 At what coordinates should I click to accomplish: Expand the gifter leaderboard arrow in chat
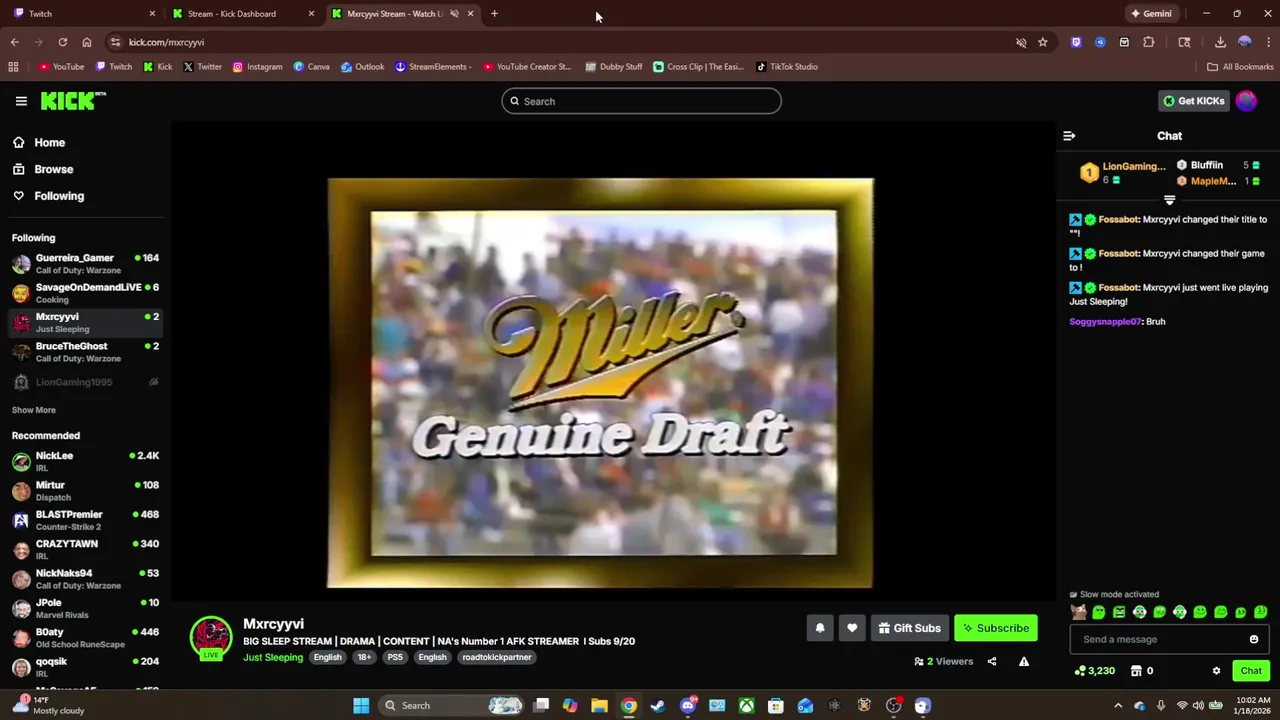[1169, 200]
